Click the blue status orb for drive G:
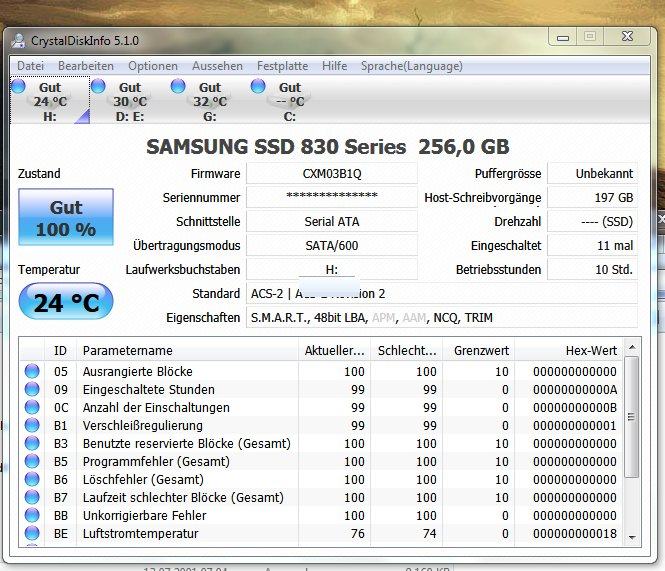Screen dimensions: 665x571 pyautogui.click(x=178, y=86)
